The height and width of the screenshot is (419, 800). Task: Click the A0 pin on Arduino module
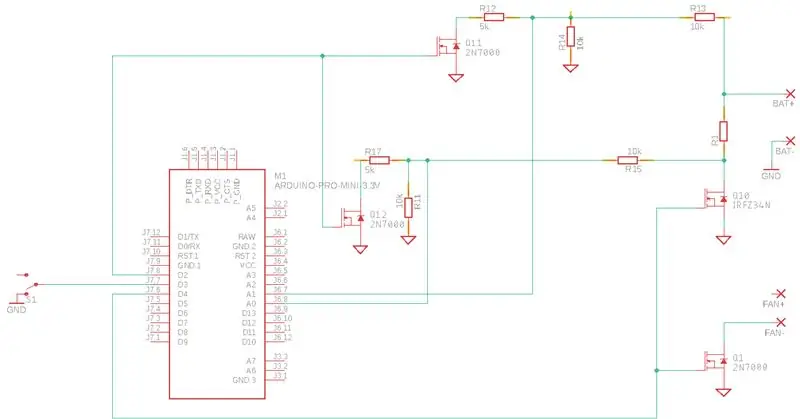(251, 304)
